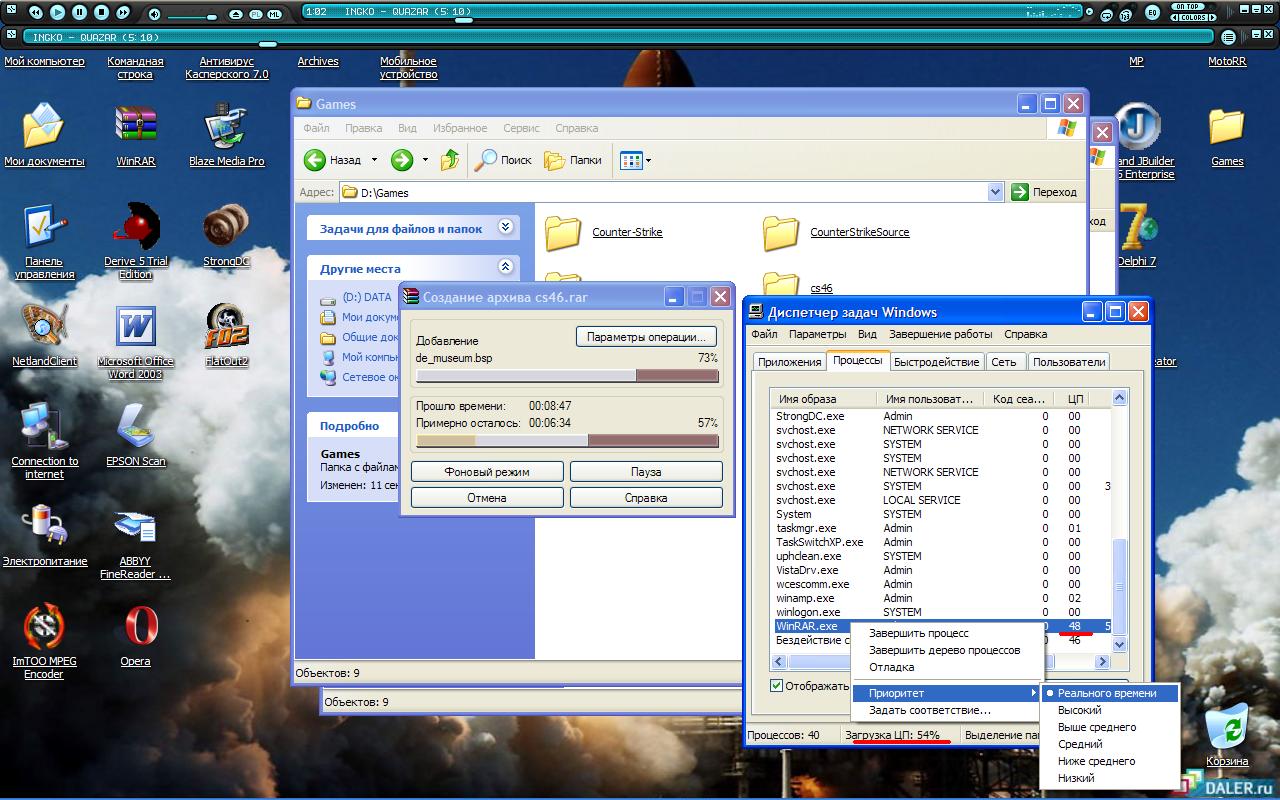Choose Завершить процесс in the context menu
Screen dimensions: 1280x800
click(x=918, y=633)
